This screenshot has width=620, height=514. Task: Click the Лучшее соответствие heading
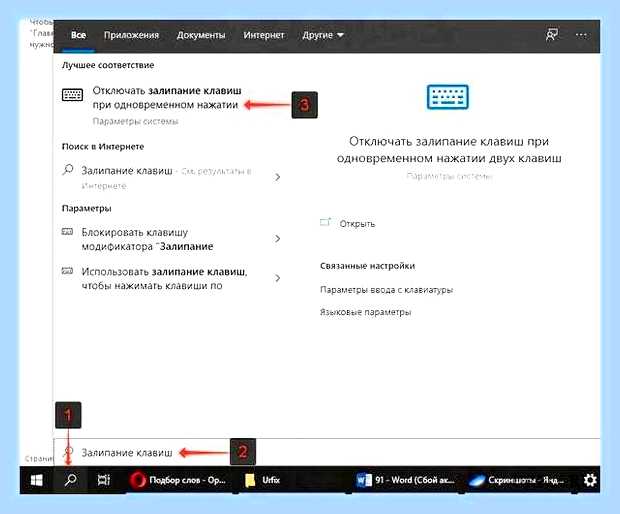108,65
